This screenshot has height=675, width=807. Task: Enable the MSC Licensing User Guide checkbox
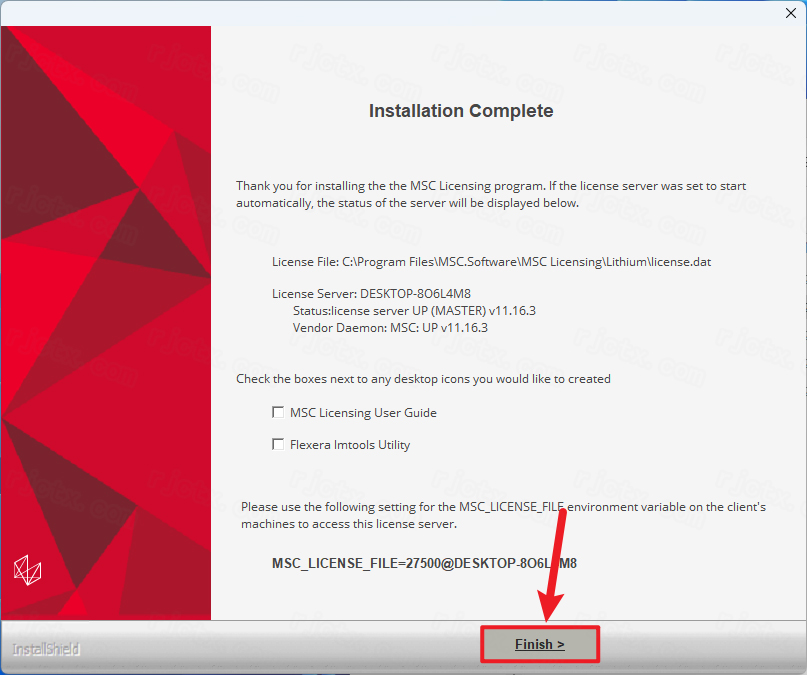point(278,413)
